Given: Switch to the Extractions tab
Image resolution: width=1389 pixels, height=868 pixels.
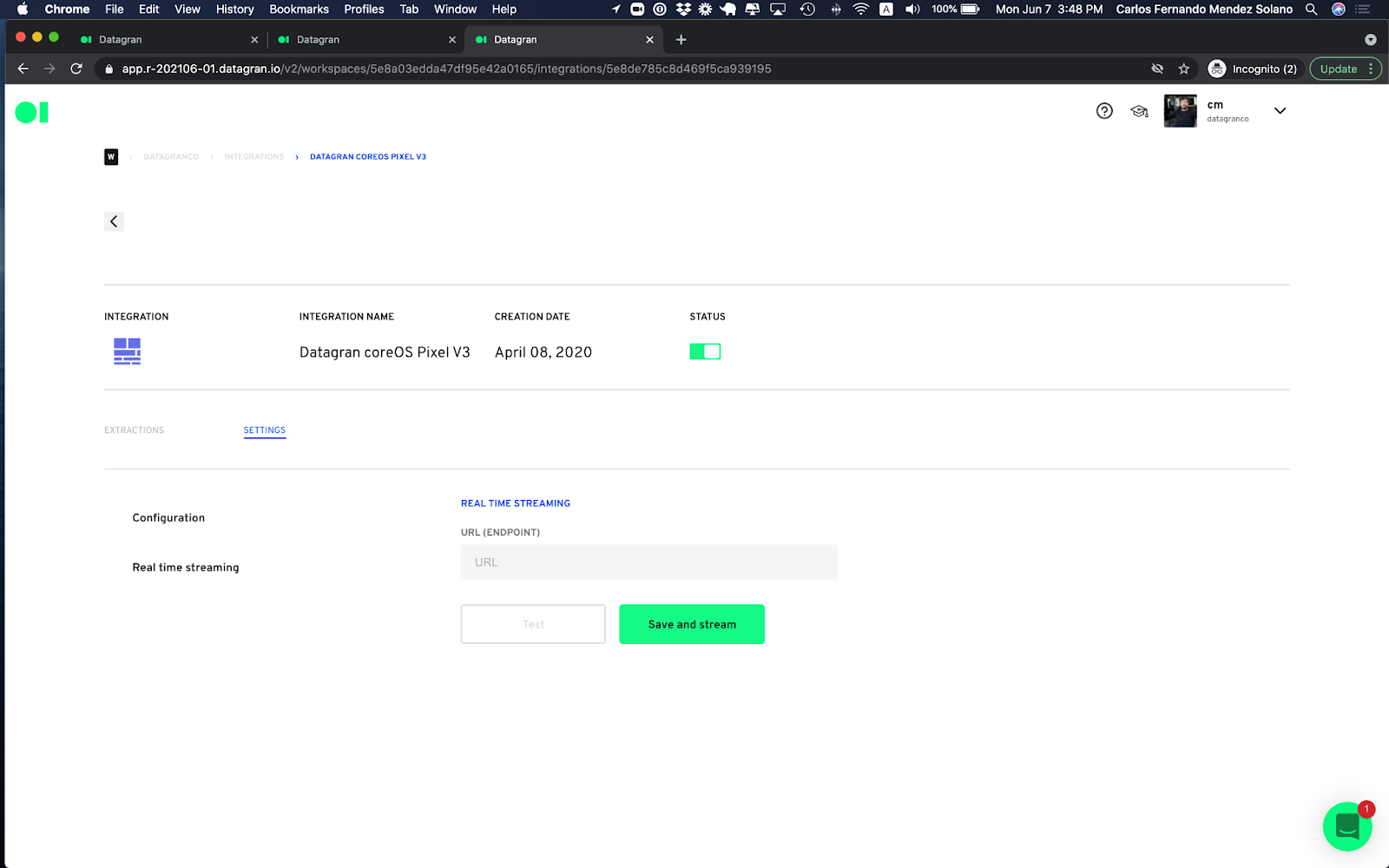Looking at the screenshot, I should (x=134, y=431).
